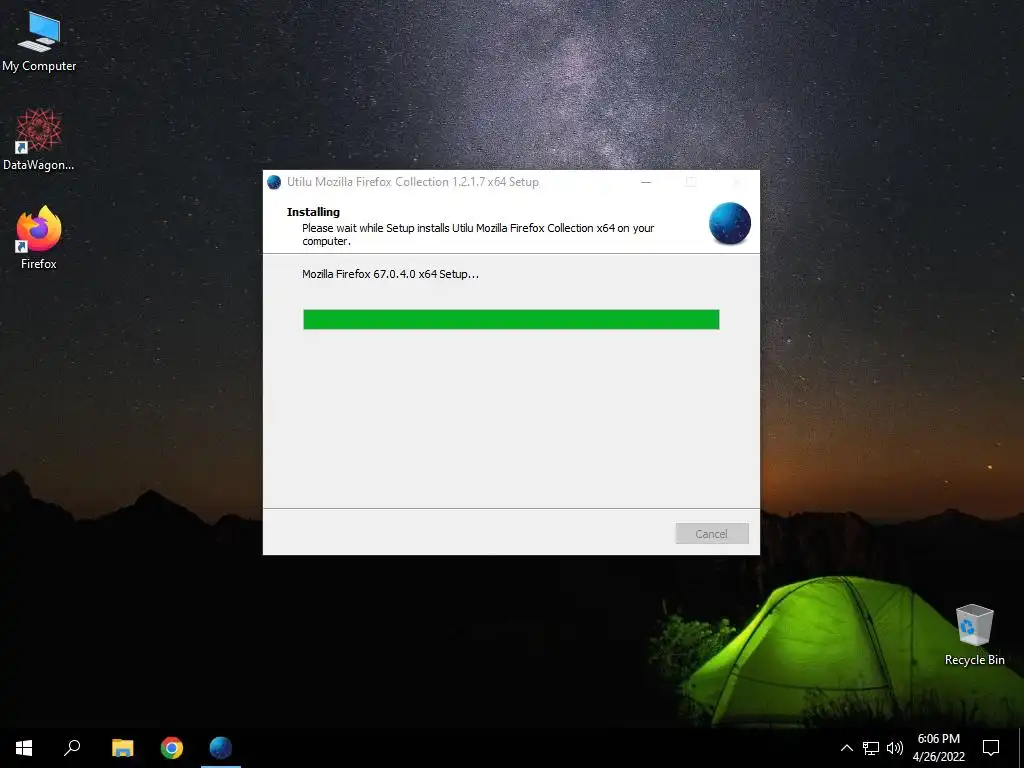Click the installer globe icon in title bar

[x=274, y=182]
